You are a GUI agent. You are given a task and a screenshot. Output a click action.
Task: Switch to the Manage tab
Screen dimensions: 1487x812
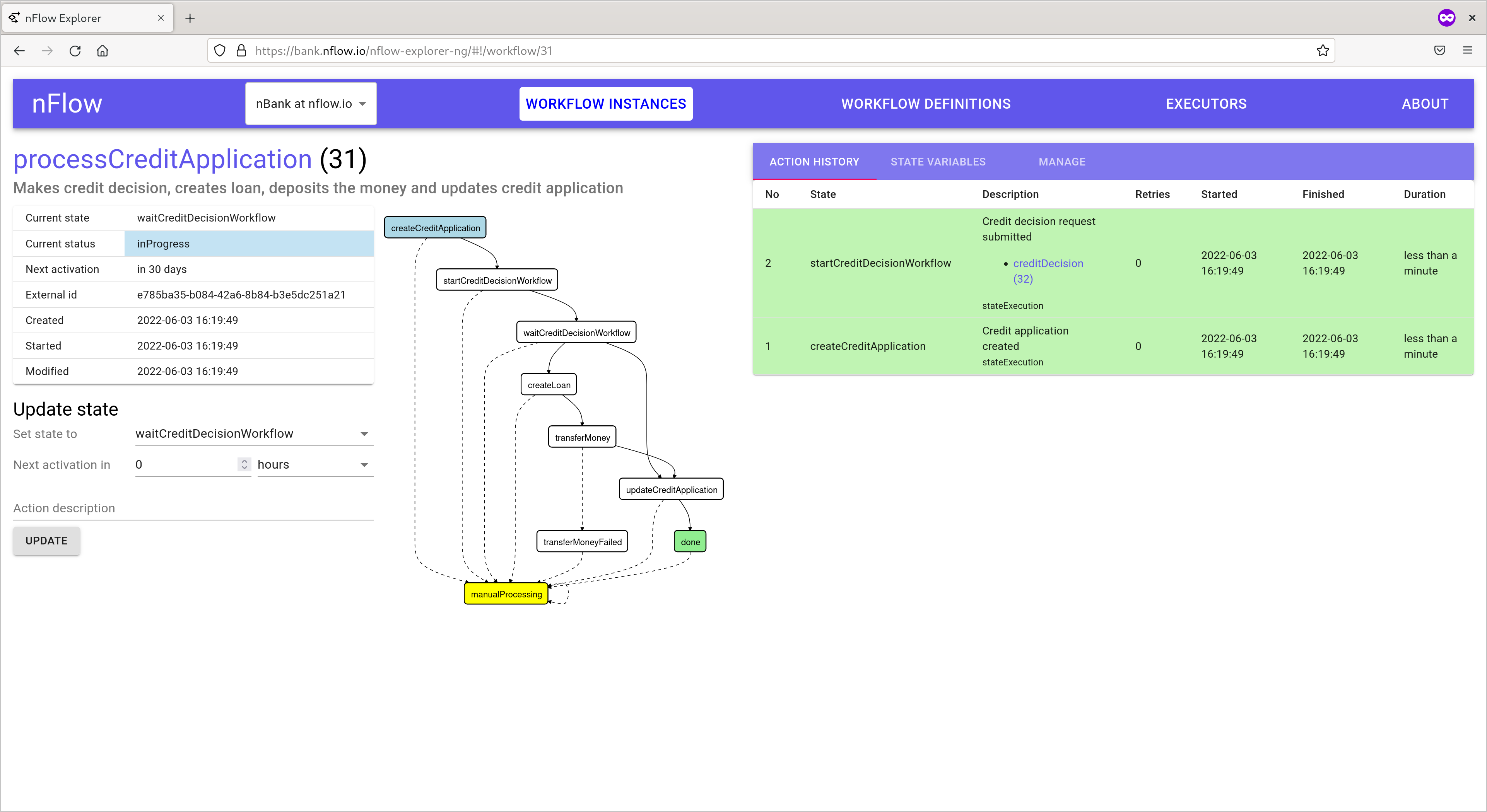pos(1061,162)
